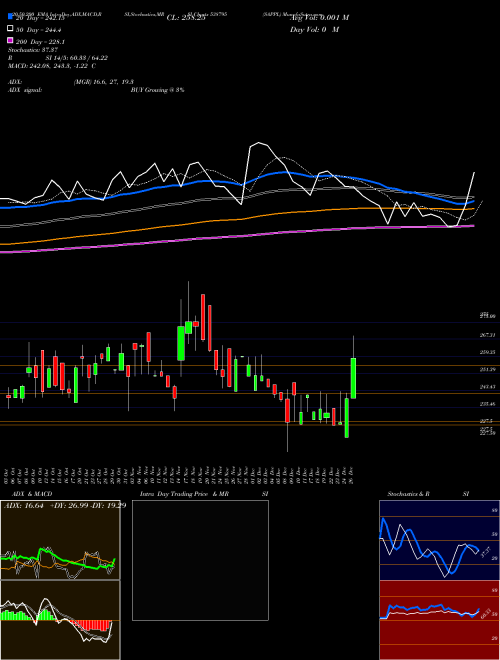Click the 235.46 price axis label
The width and height of the screenshot is (500, 660).
[x=487, y=404]
